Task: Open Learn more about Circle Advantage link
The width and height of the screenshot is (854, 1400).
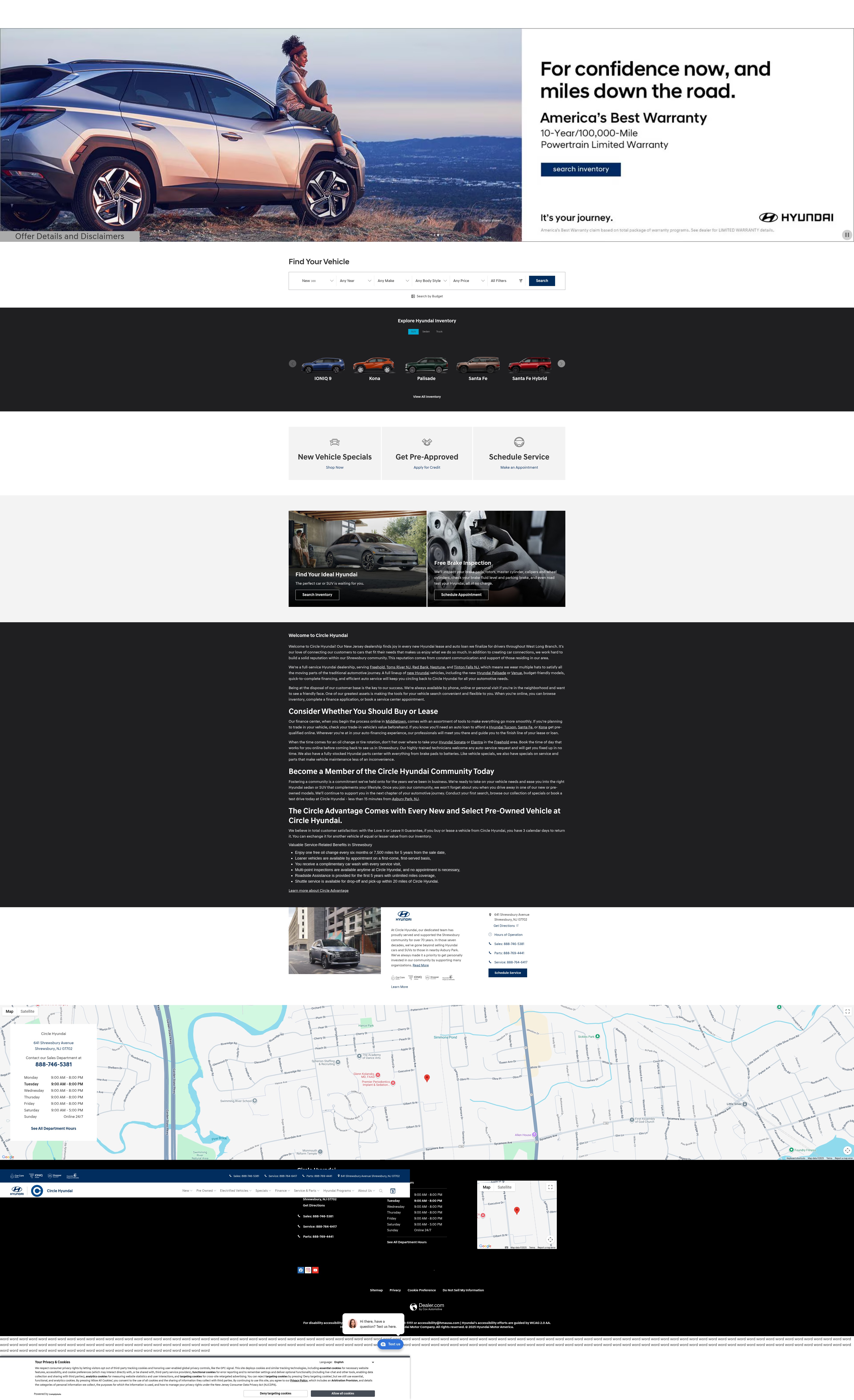Action: point(319,890)
